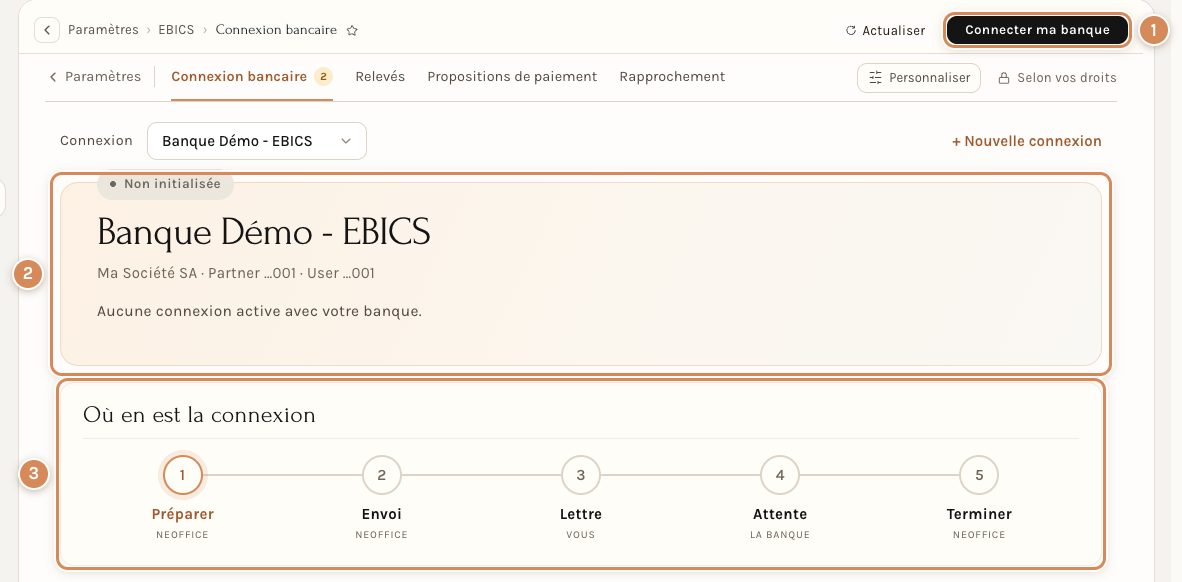Click the Banque Démo - EBICS heading

[264, 232]
